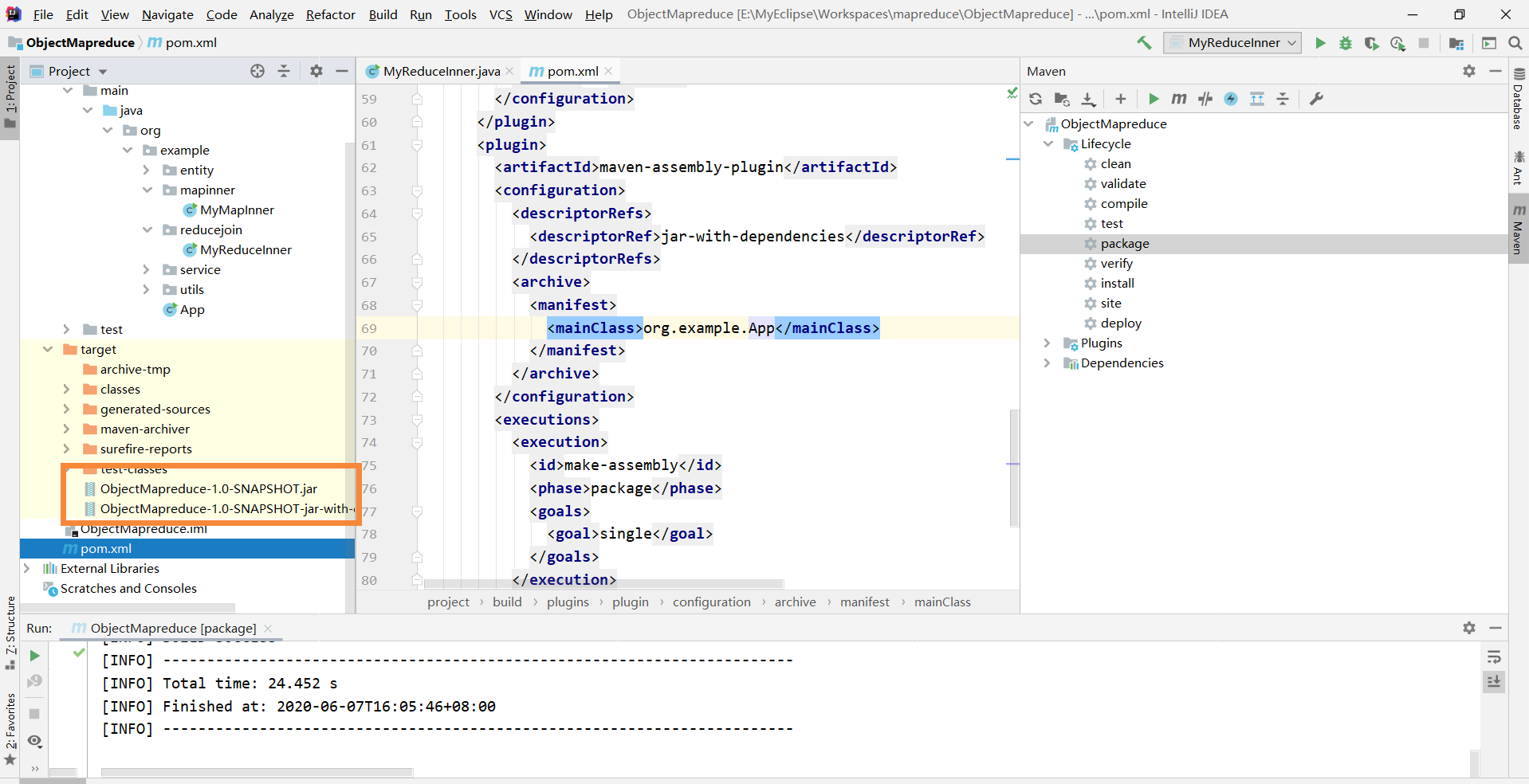Collapse the target folder
Screen dimensions: 1529x784
[48, 349]
